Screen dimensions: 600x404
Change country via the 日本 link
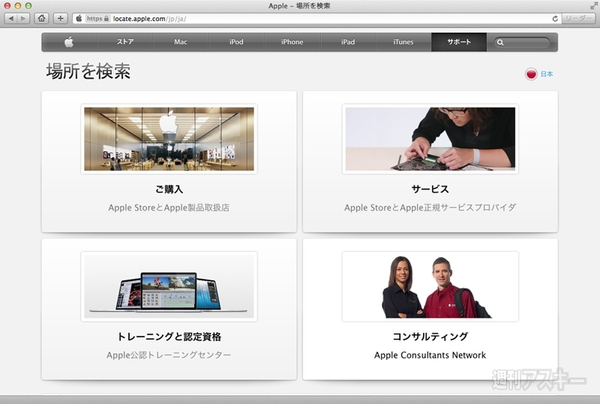(x=547, y=74)
